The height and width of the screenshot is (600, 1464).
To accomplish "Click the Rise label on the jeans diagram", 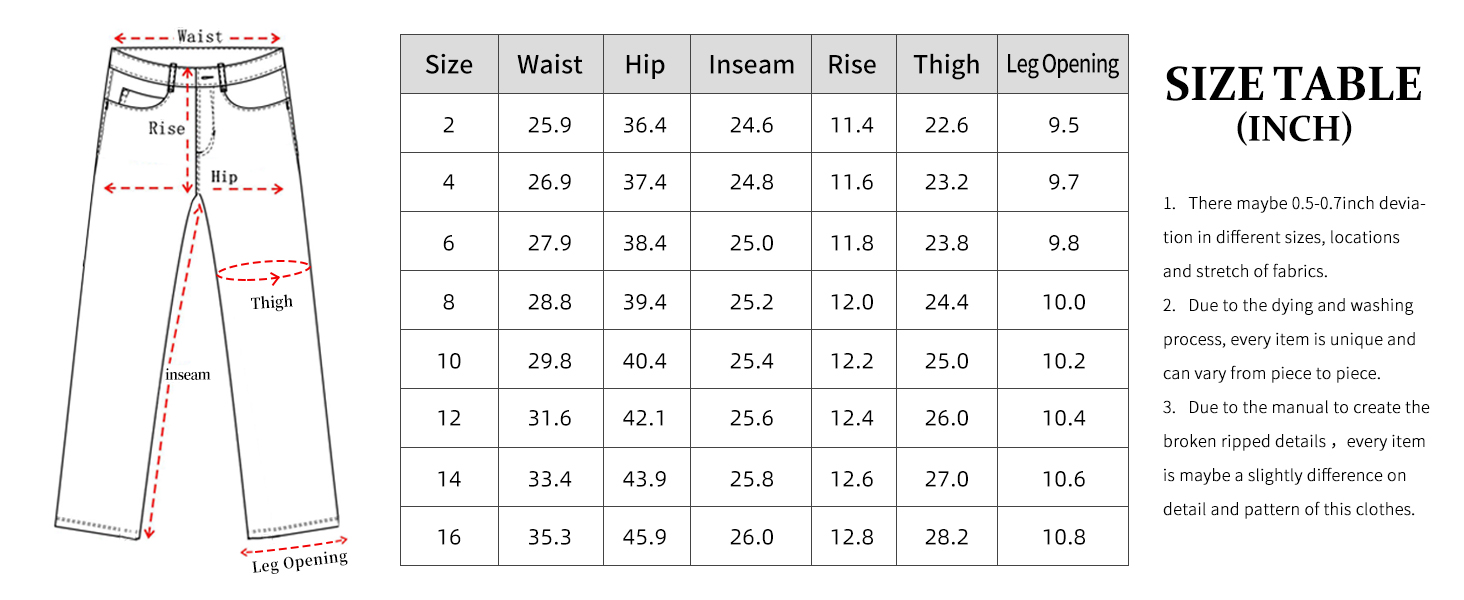I will [x=166, y=128].
